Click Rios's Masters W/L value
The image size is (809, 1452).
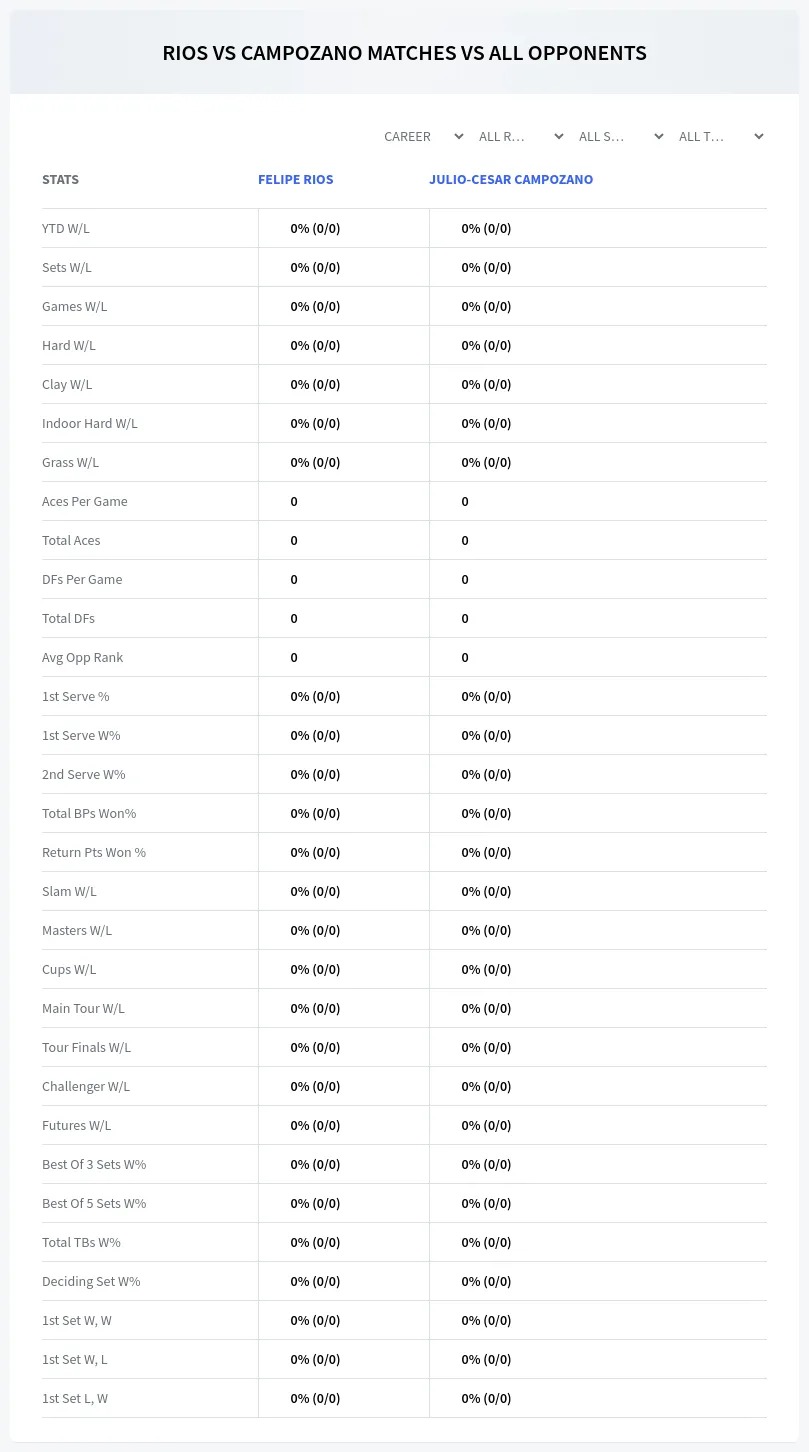pyautogui.click(x=315, y=930)
